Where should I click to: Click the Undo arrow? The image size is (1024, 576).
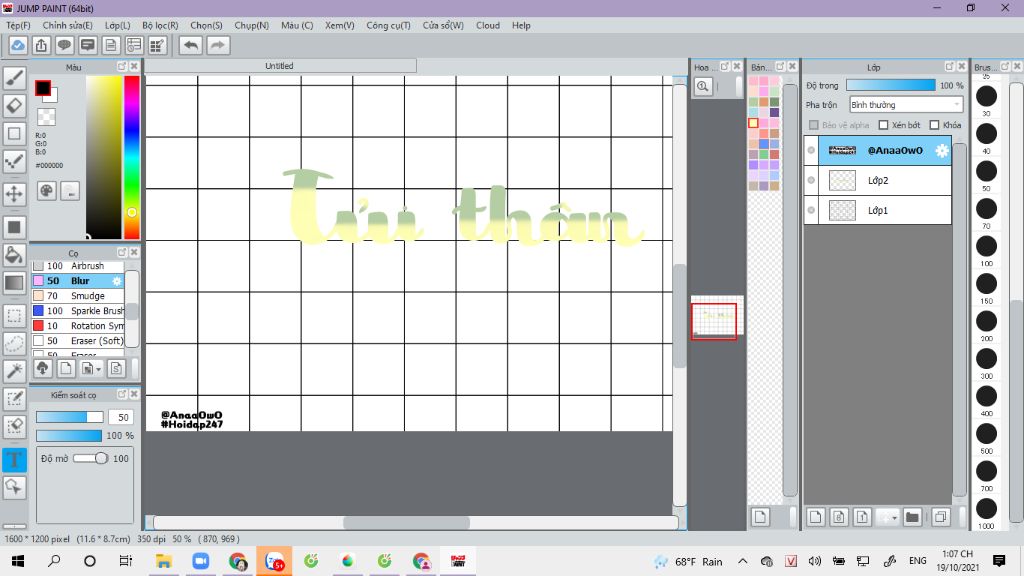pyautogui.click(x=191, y=46)
